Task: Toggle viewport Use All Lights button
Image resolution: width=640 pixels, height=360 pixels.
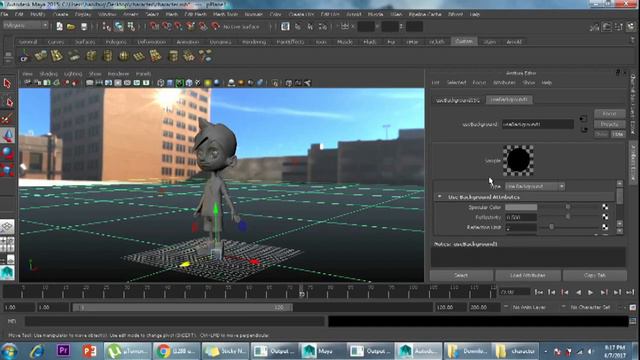Action: [208, 83]
